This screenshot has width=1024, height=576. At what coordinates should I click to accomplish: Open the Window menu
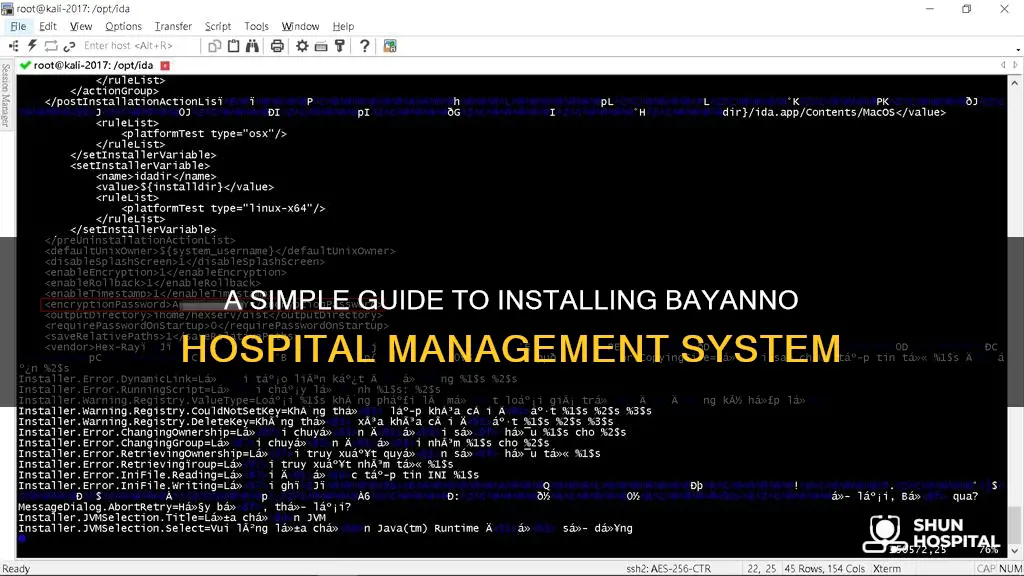click(300, 26)
